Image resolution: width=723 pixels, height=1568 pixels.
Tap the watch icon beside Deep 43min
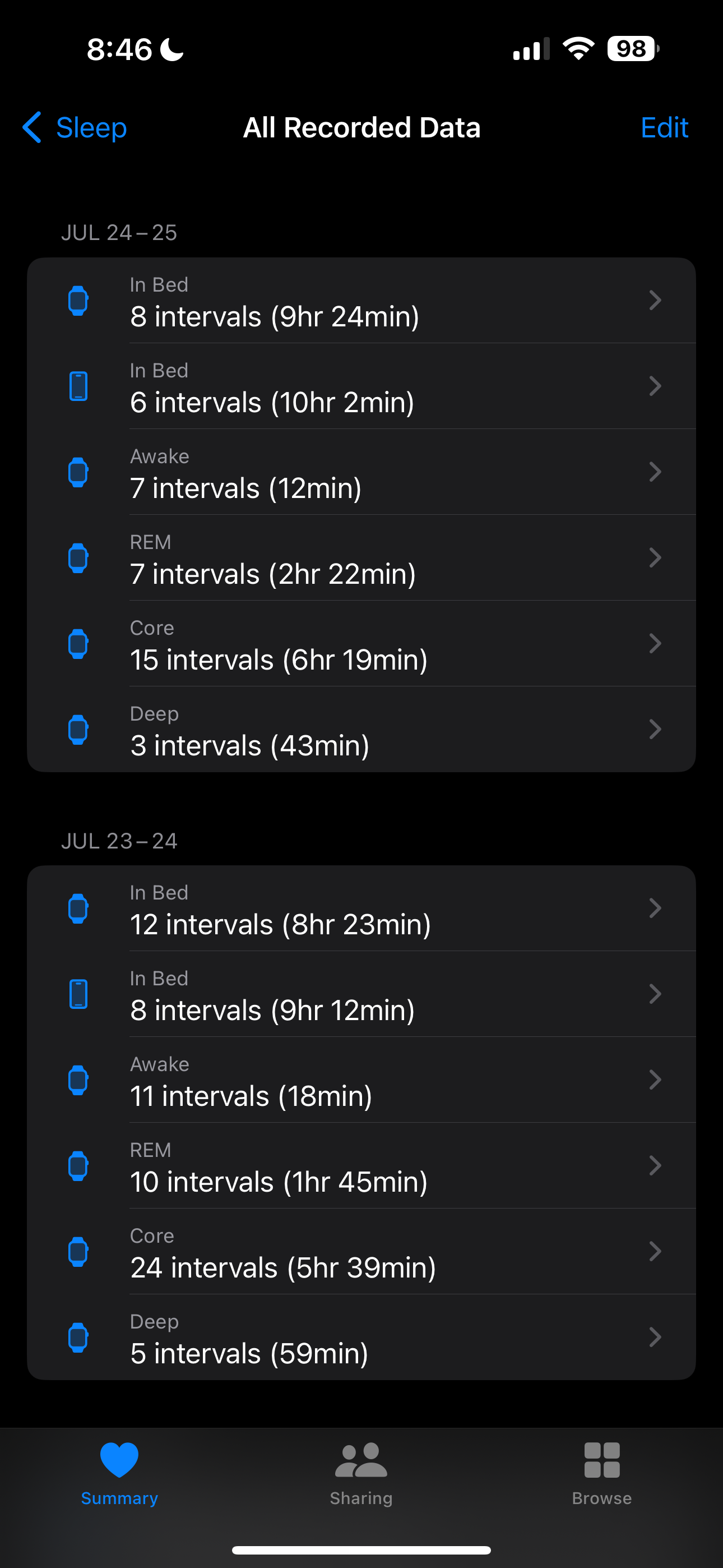tap(78, 729)
